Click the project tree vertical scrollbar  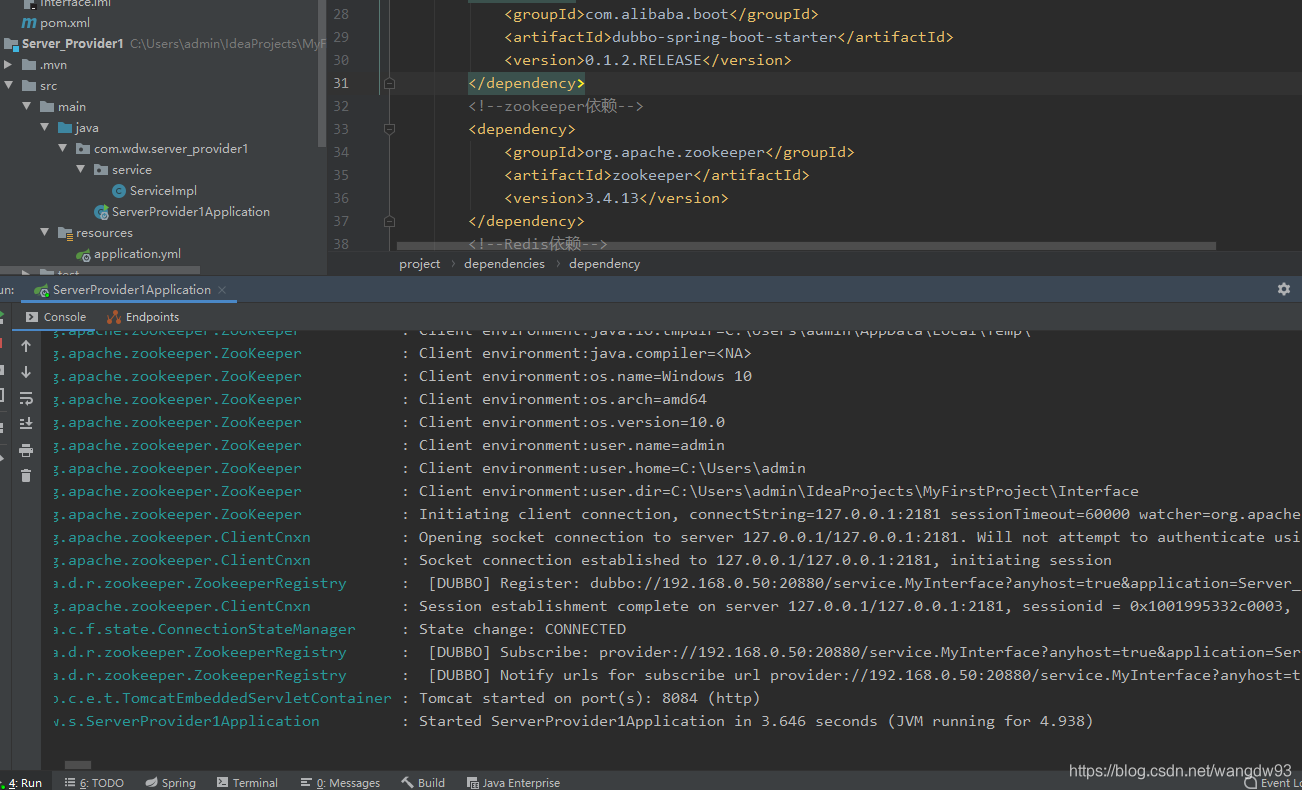[321, 71]
